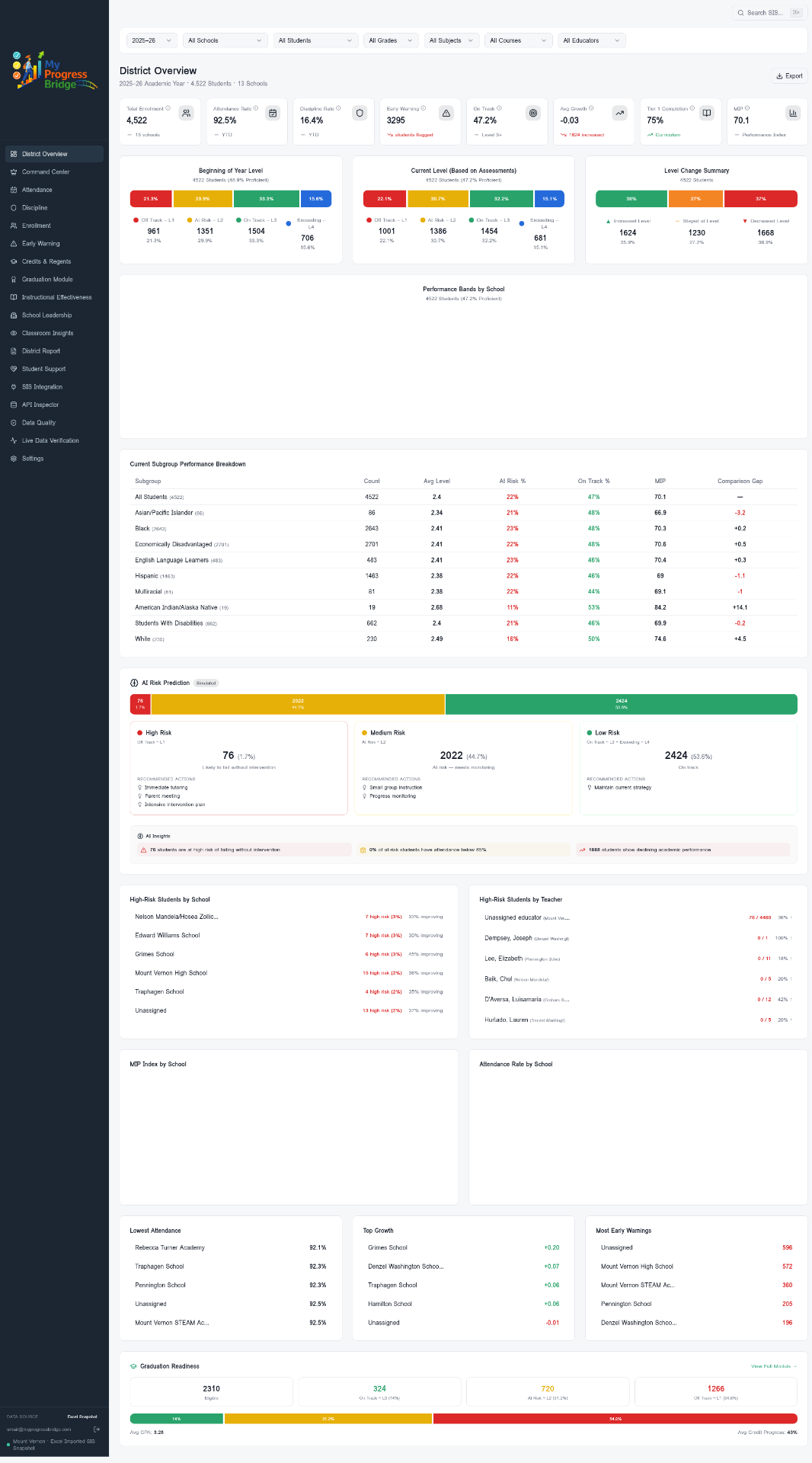The image size is (812, 1463).
Task: Click the Export button
Action: tap(789, 76)
